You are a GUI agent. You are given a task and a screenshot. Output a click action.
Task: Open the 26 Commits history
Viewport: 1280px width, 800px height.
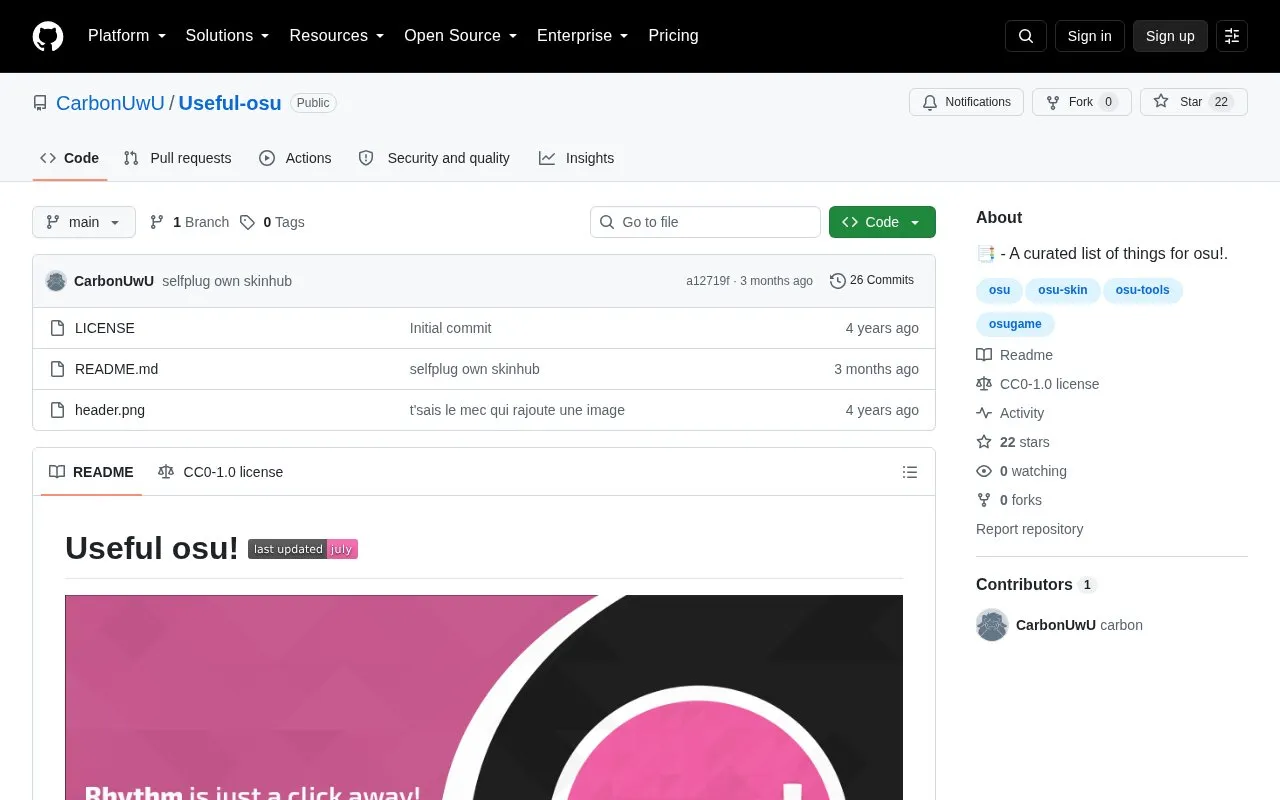[x=872, y=281]
